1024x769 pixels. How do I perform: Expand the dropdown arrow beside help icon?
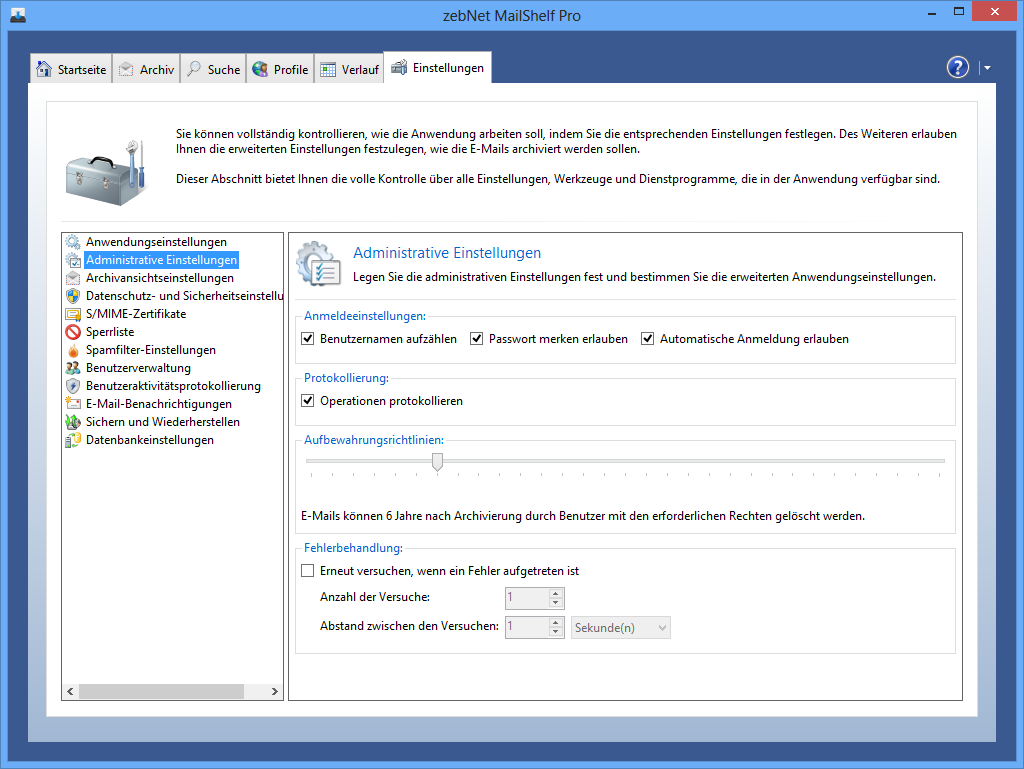[987, 68]
